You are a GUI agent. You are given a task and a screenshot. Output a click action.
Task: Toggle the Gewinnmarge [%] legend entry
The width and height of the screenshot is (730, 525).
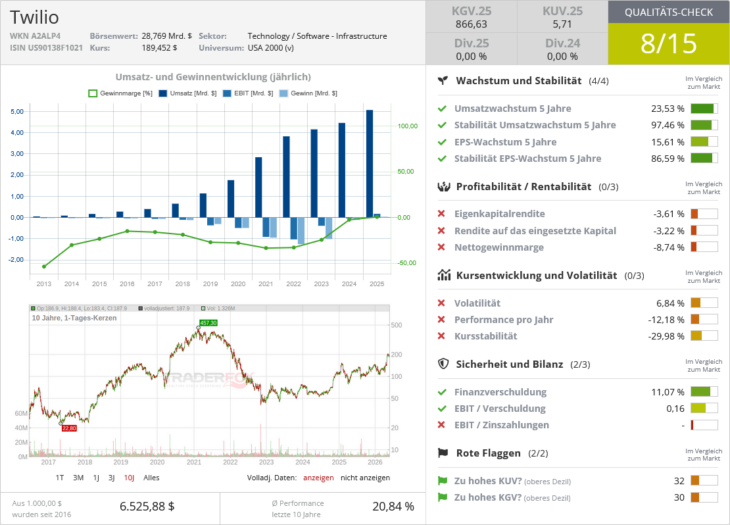click(x=120, y=93)
